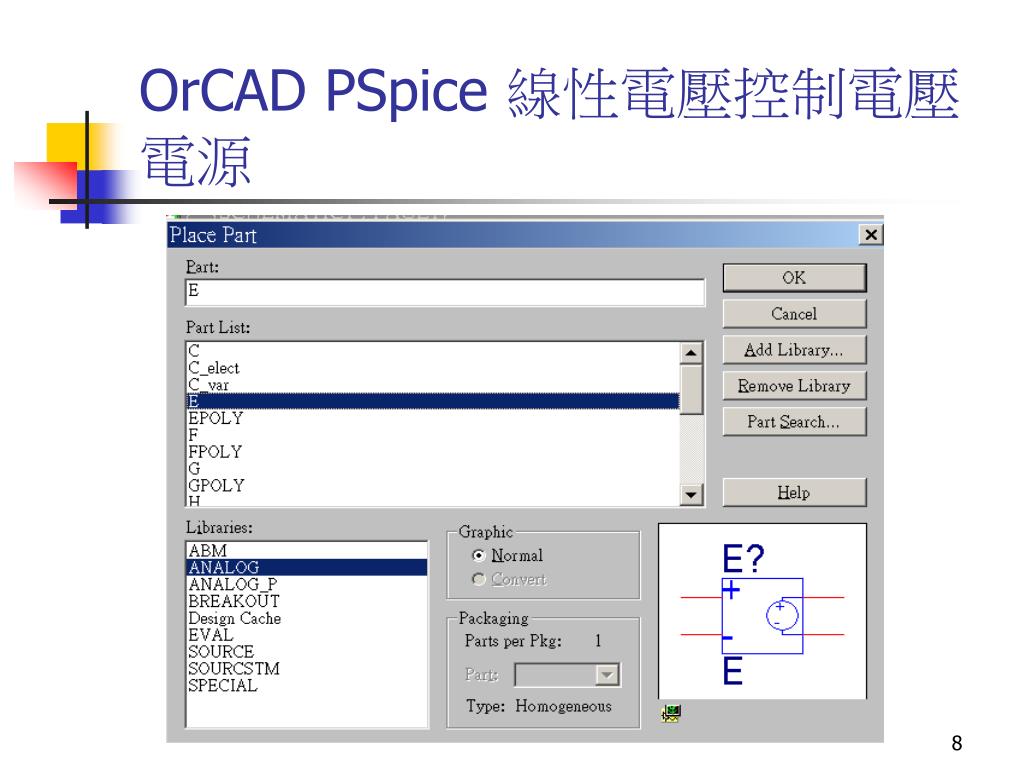This screenshot has width=1024, height=768.
Task: Click the Help button
Action: coord(794,492)
